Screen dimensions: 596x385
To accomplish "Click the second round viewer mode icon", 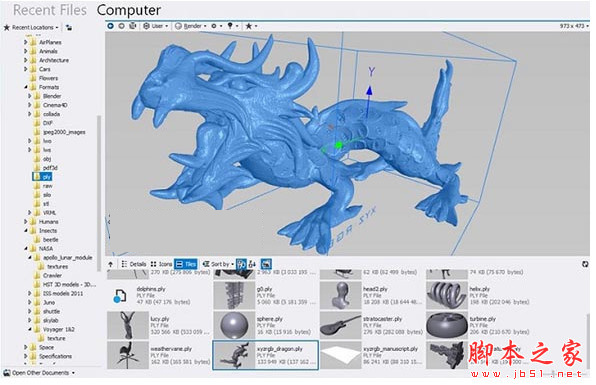I will pyautogui.click(x=122, y=26).
